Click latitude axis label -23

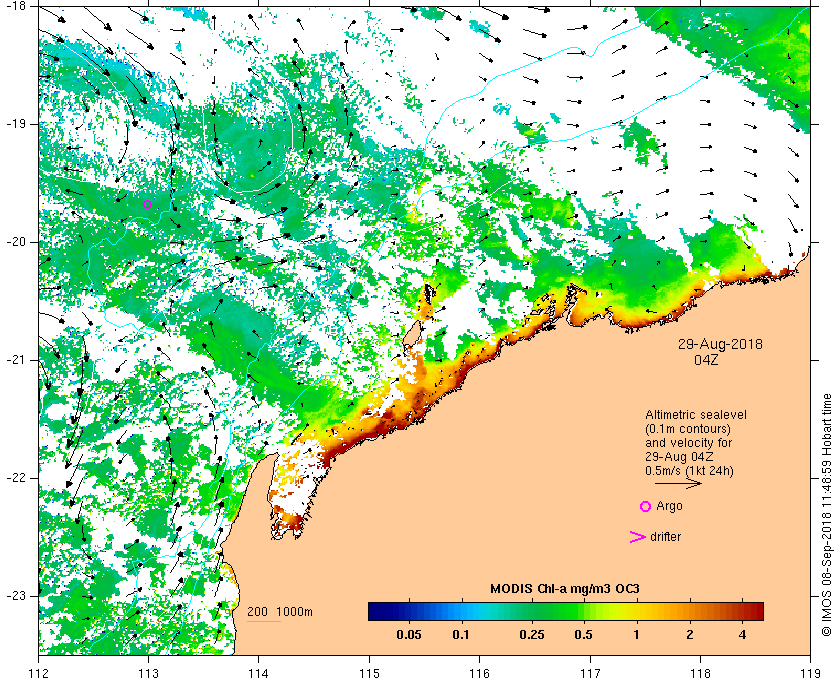click(x=16, y=595)
